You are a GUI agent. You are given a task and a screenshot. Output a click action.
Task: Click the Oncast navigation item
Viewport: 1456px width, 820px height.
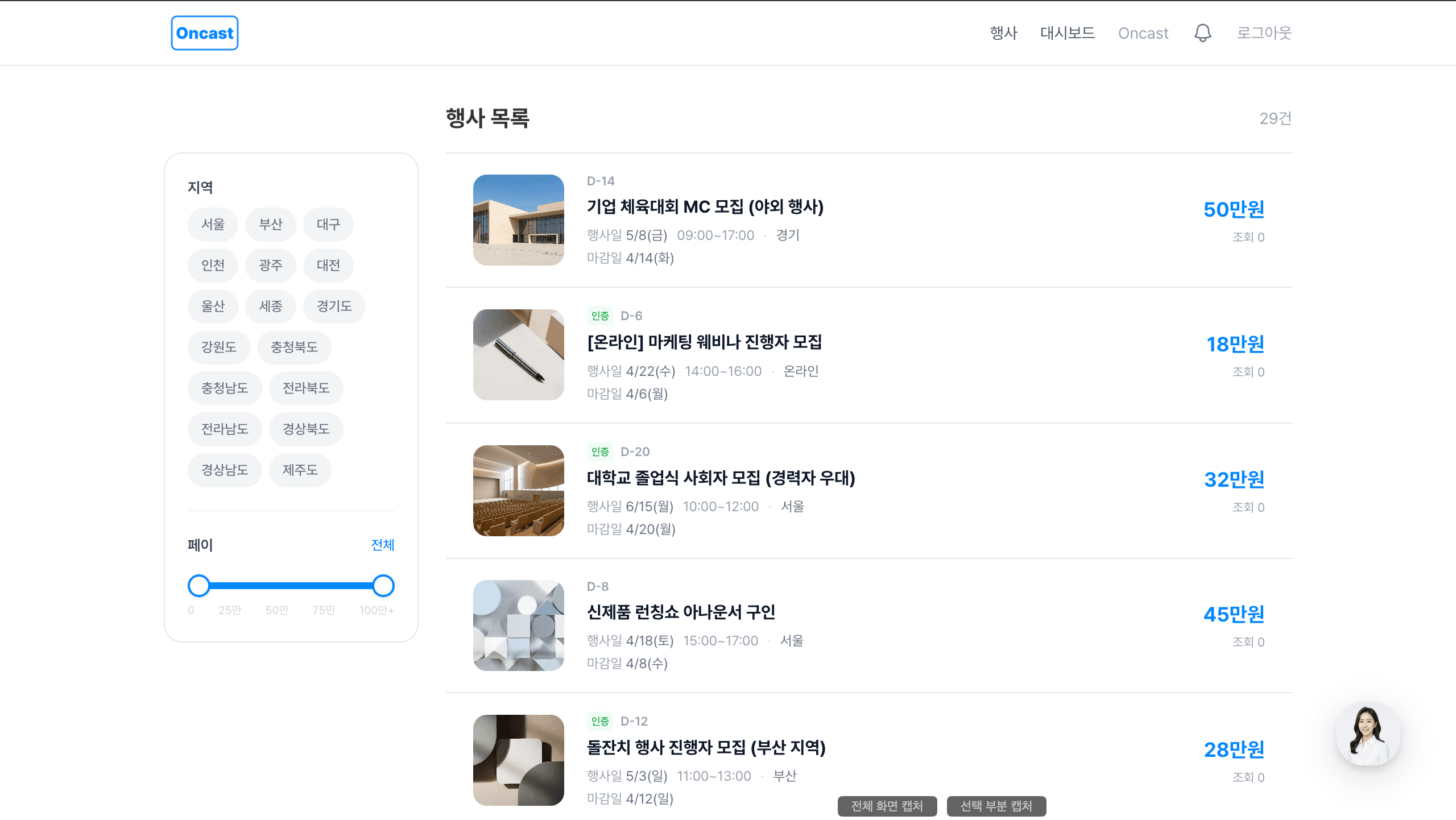(1143, 33)
